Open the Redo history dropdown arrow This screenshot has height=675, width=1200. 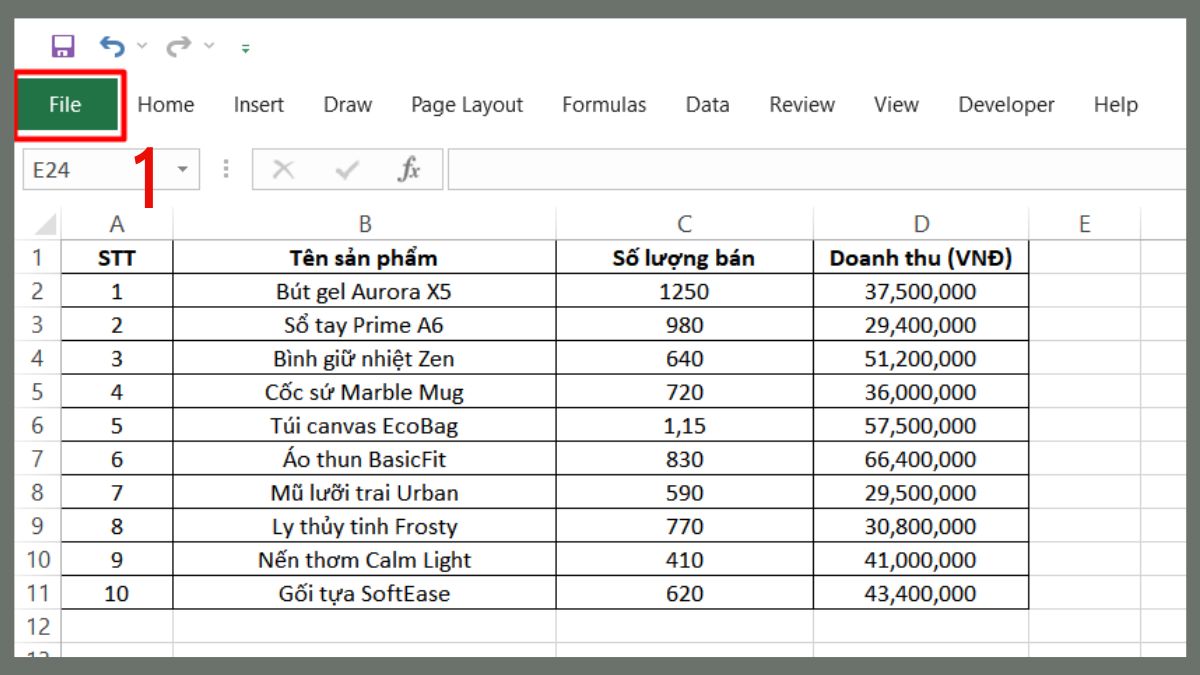click(208, 46)
